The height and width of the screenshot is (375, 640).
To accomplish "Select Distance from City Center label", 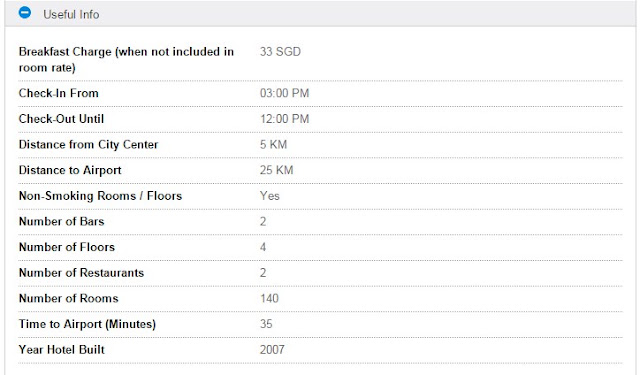I will click(x=88, y=145).
